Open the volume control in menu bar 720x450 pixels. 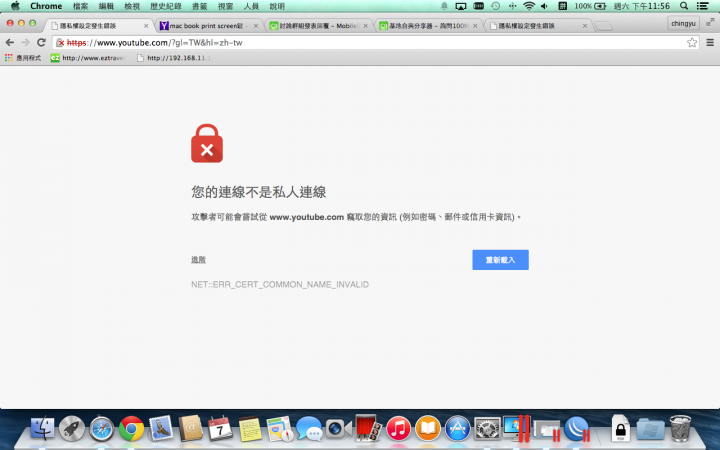[x=545, y=6]
